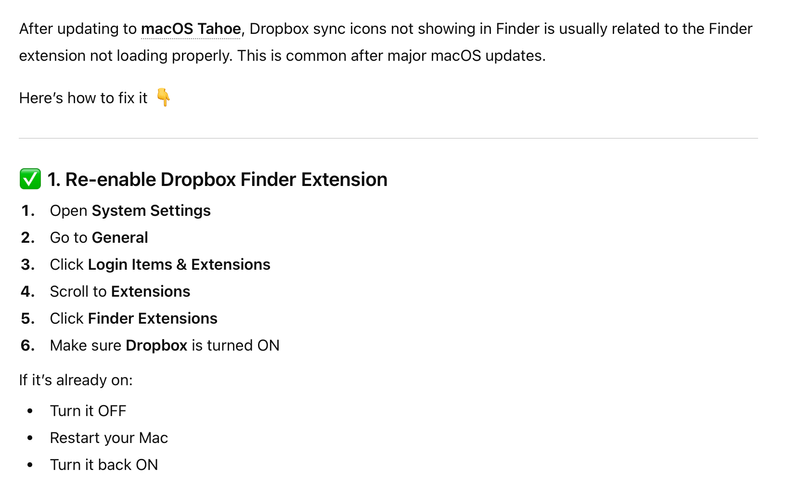800x499 pixels.
Task: Click the "Here's how to fix it" text
Action: [83, 99]
